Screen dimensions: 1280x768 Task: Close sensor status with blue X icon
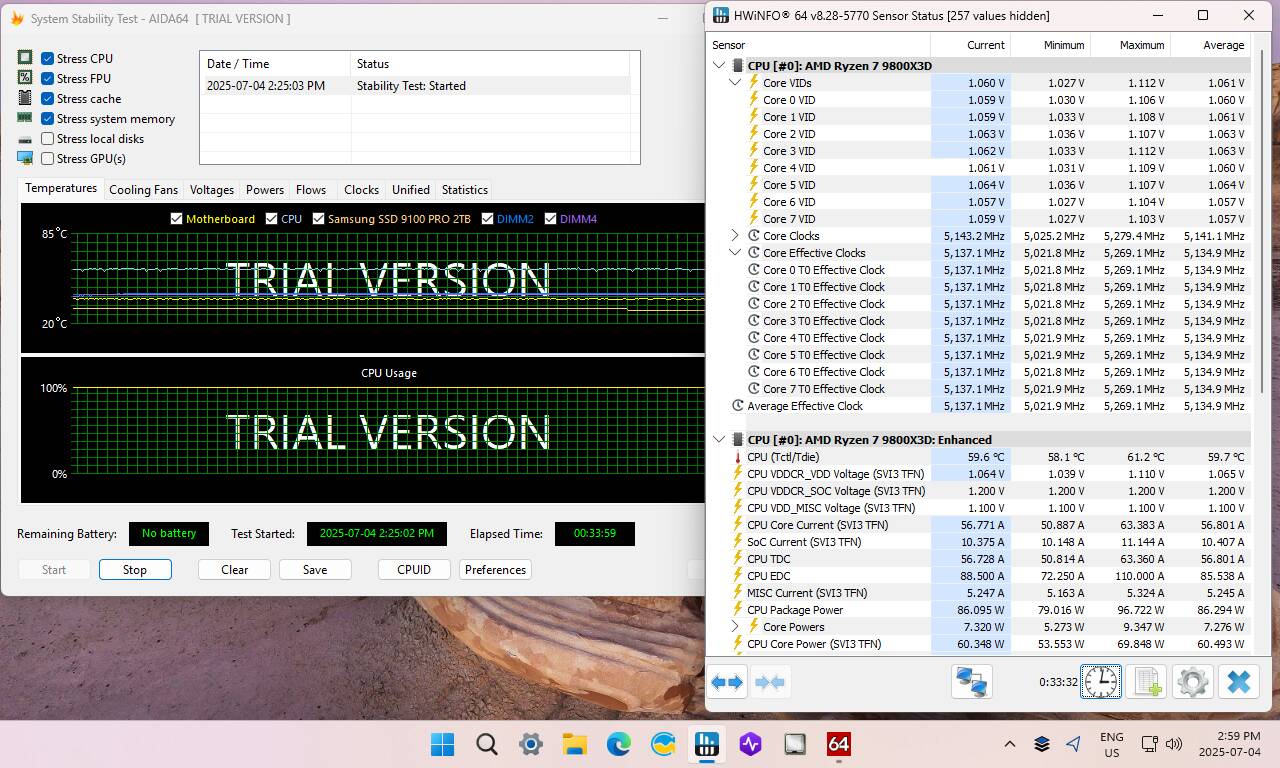pos(1238,683)
